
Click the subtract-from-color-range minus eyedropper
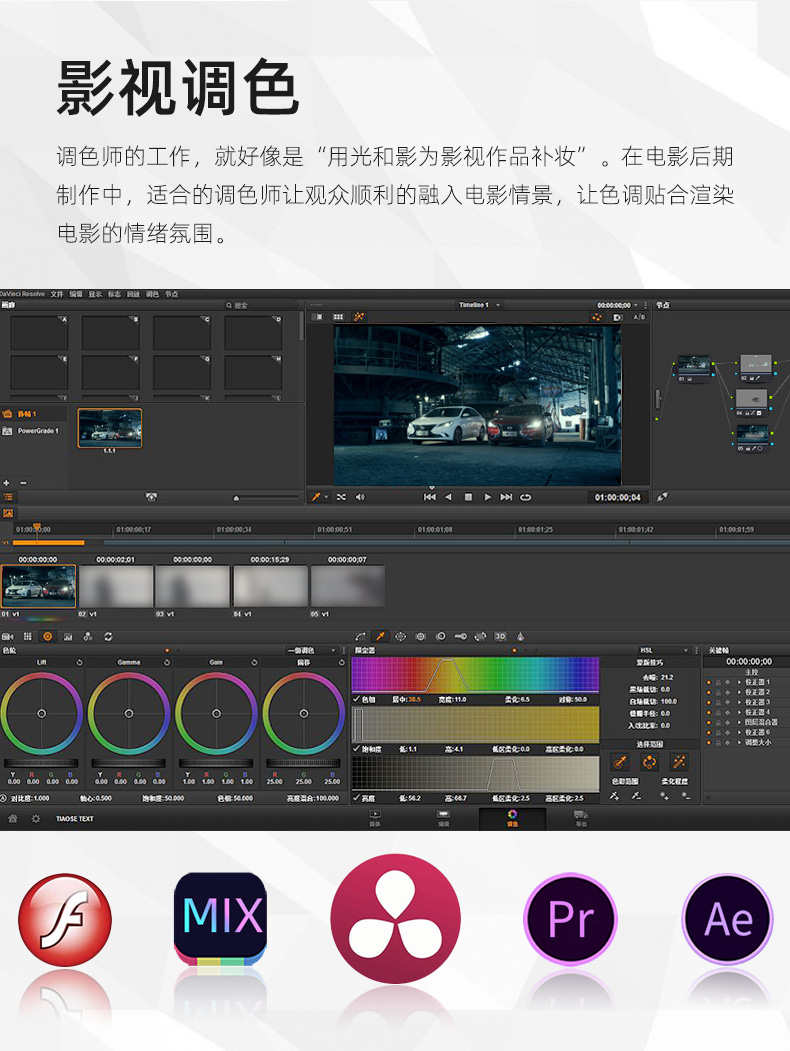pos(636,796)
